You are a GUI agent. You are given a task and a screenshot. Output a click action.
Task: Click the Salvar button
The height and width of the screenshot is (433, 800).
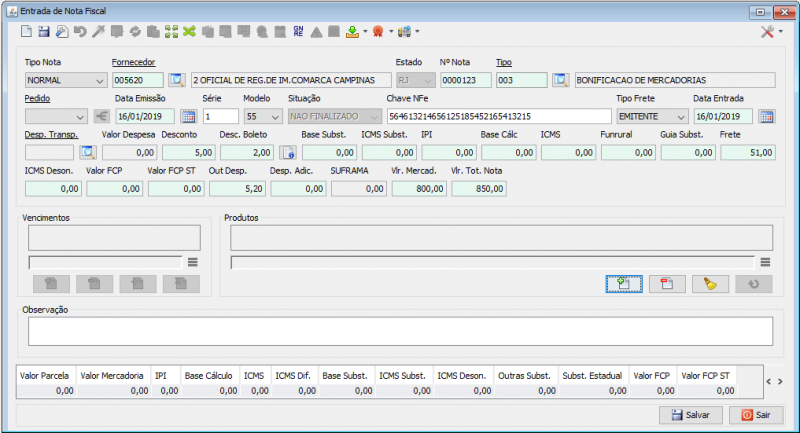click(691, 415)
